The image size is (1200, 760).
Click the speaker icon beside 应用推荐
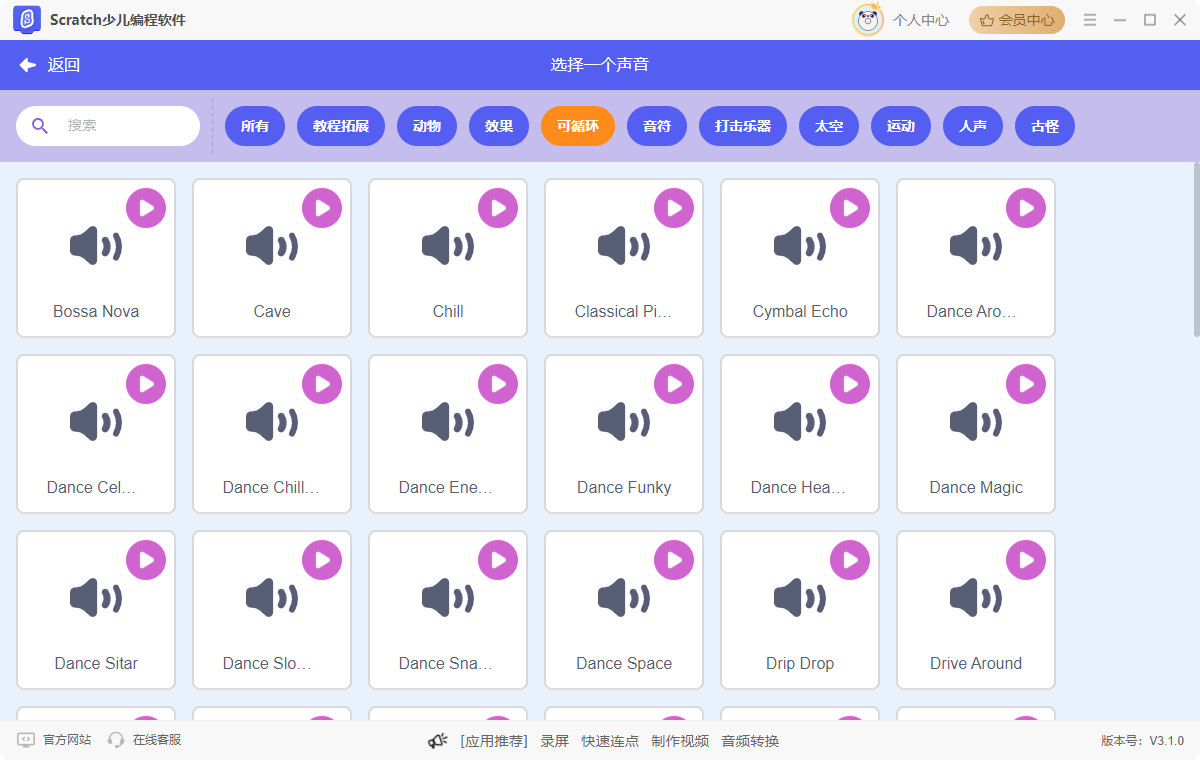pyautogui.click(x=437, y=741)
